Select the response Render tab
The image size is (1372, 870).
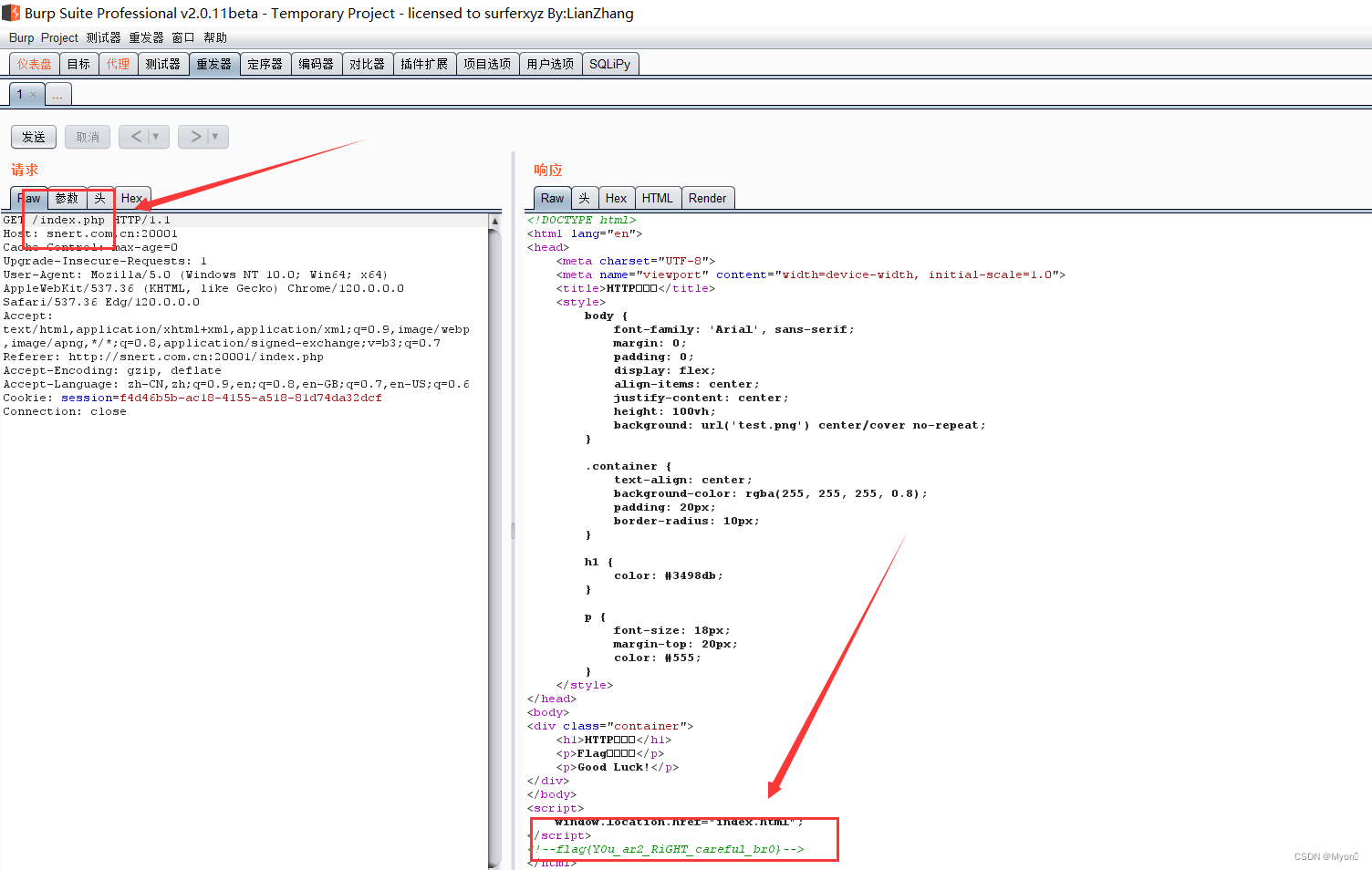tap(708, 198)
